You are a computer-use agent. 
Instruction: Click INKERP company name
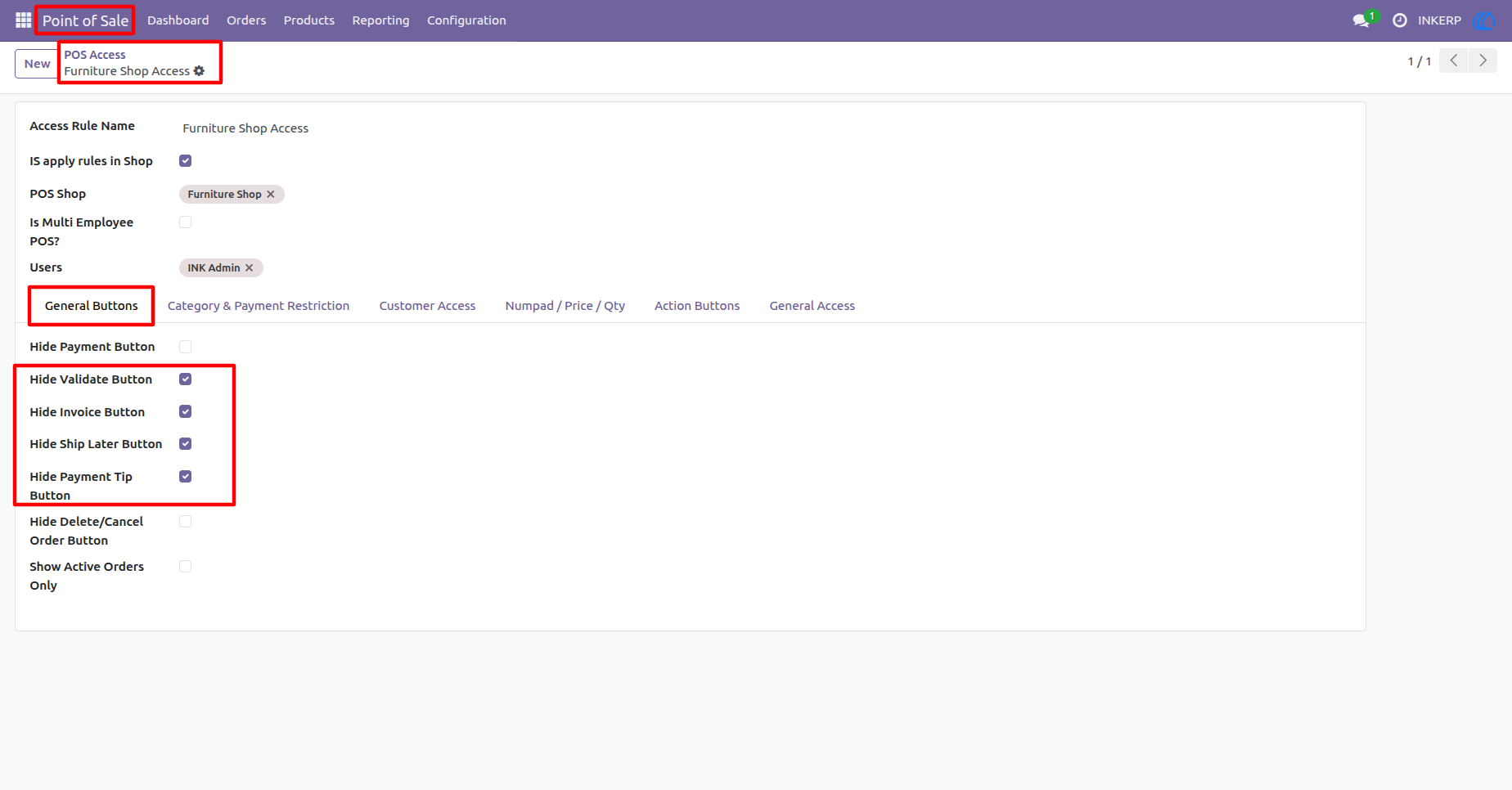click(x=1439, y=20)
